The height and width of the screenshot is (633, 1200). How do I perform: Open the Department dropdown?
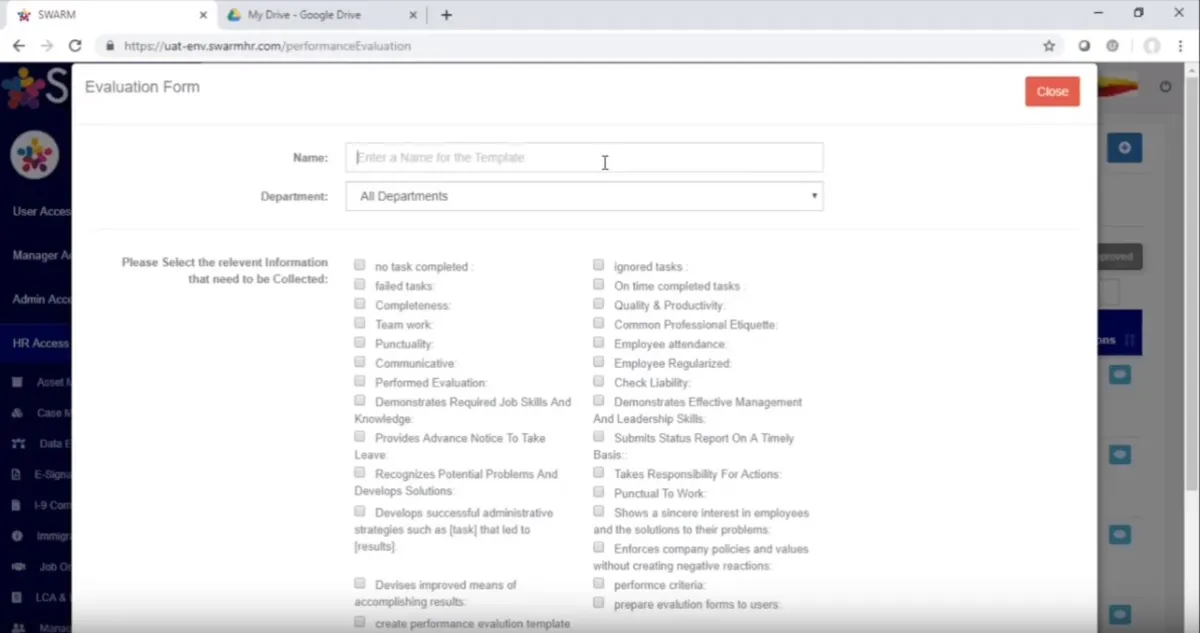(x=585, y=196)
